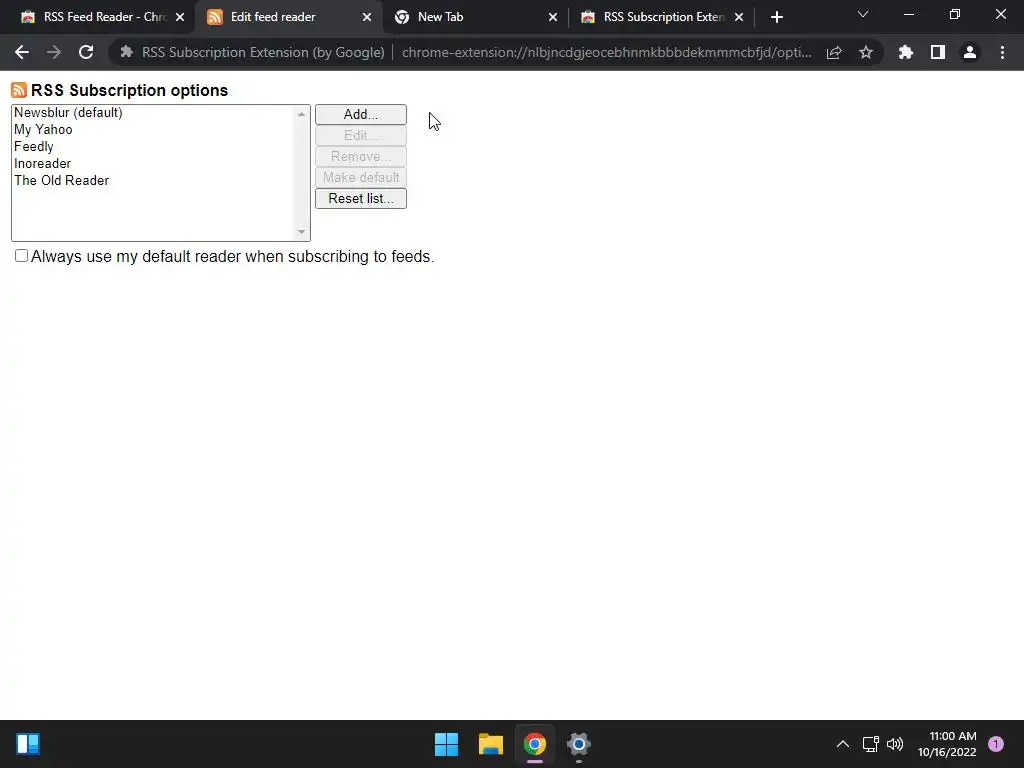Open the clock showing 11:00 AM
Image resolution: width=1024 pixels, height=768 pixels.
pos(947,744)
